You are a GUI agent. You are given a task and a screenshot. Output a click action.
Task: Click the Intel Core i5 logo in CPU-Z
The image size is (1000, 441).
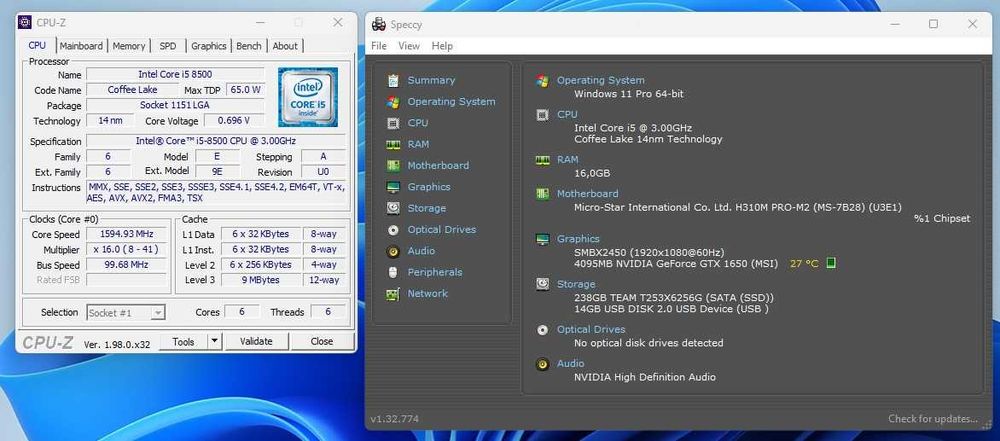coord(308,97)
